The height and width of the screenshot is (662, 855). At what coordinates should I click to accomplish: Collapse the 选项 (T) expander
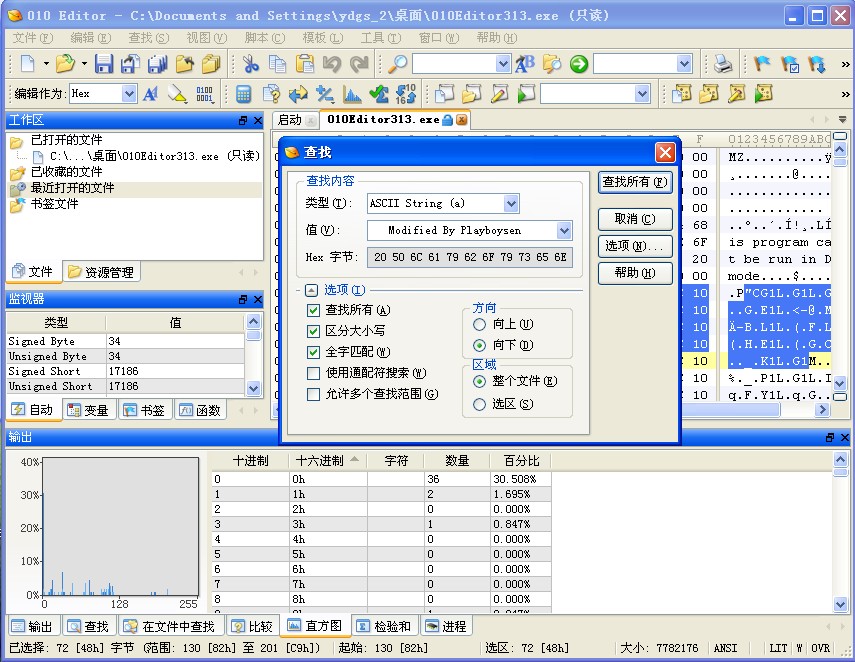point(311,290)
